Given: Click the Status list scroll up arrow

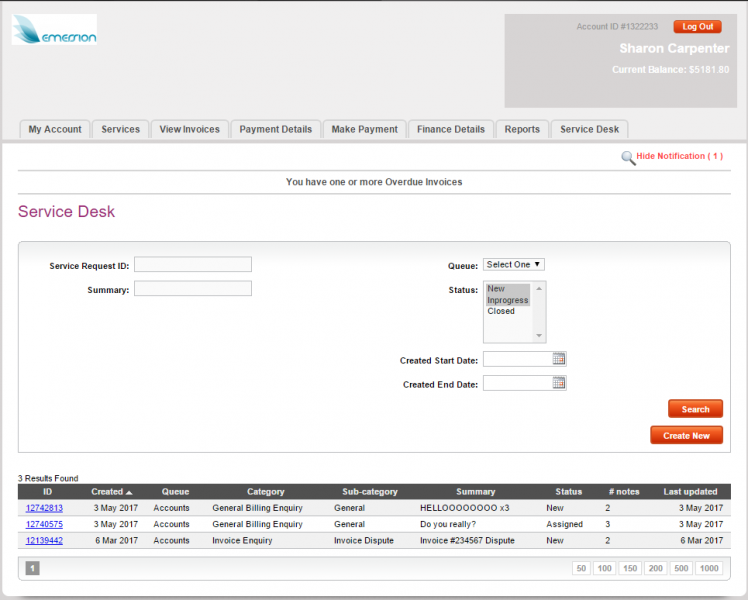Looking at the screenshot, I should (x=539, y=289).
